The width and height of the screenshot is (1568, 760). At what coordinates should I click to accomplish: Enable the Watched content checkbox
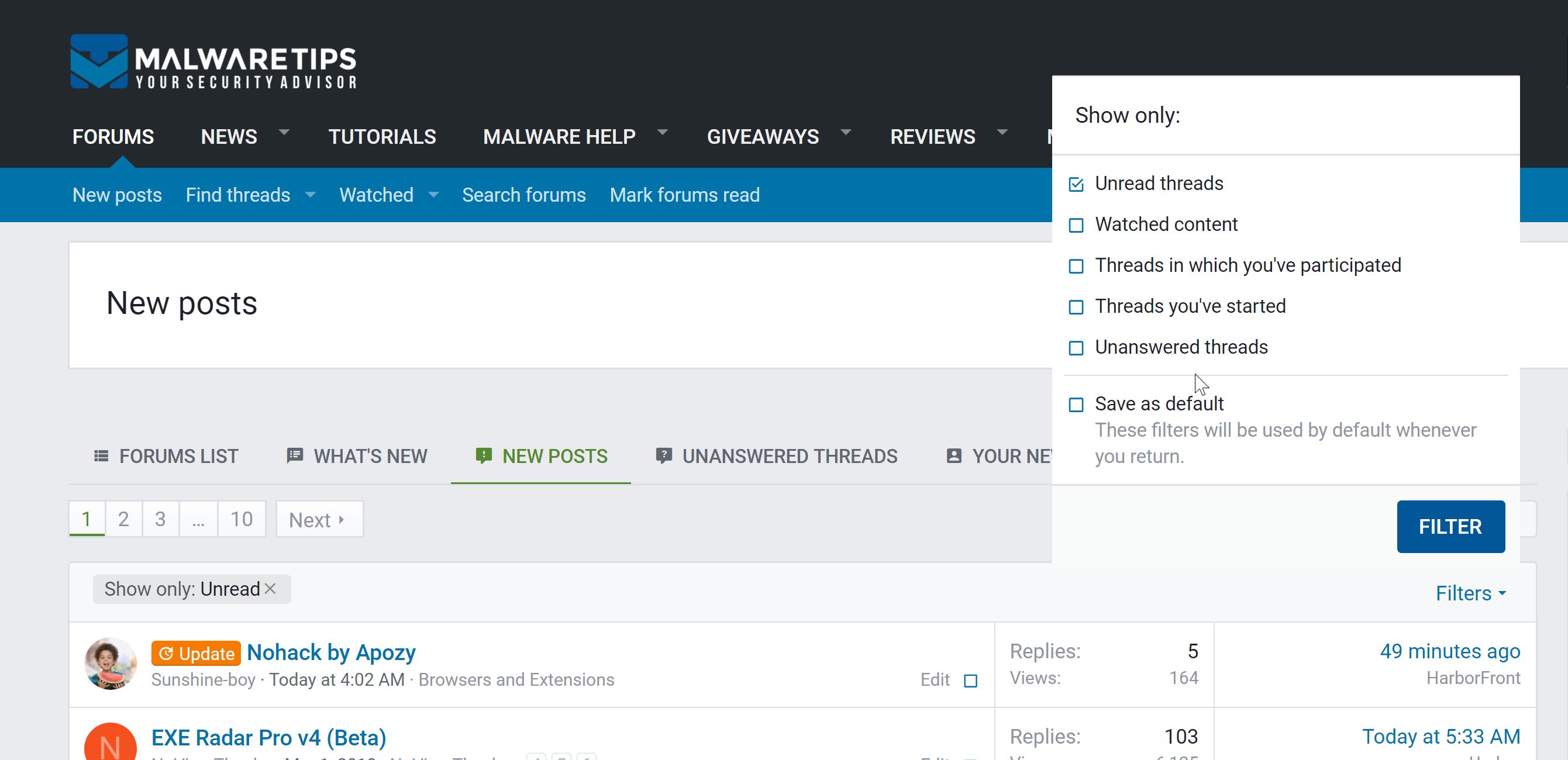pos(1076,225)
